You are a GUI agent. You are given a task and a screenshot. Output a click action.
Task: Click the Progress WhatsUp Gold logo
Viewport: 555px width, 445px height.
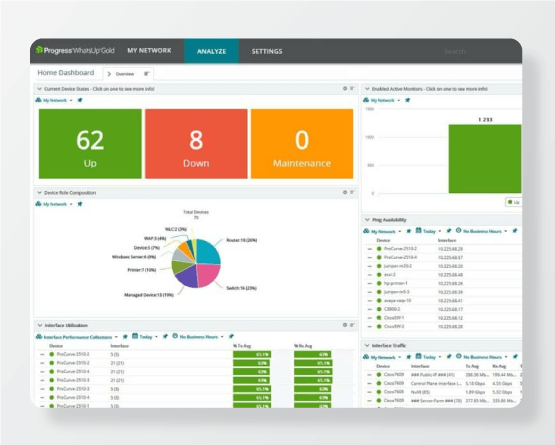tap(75, 50)
